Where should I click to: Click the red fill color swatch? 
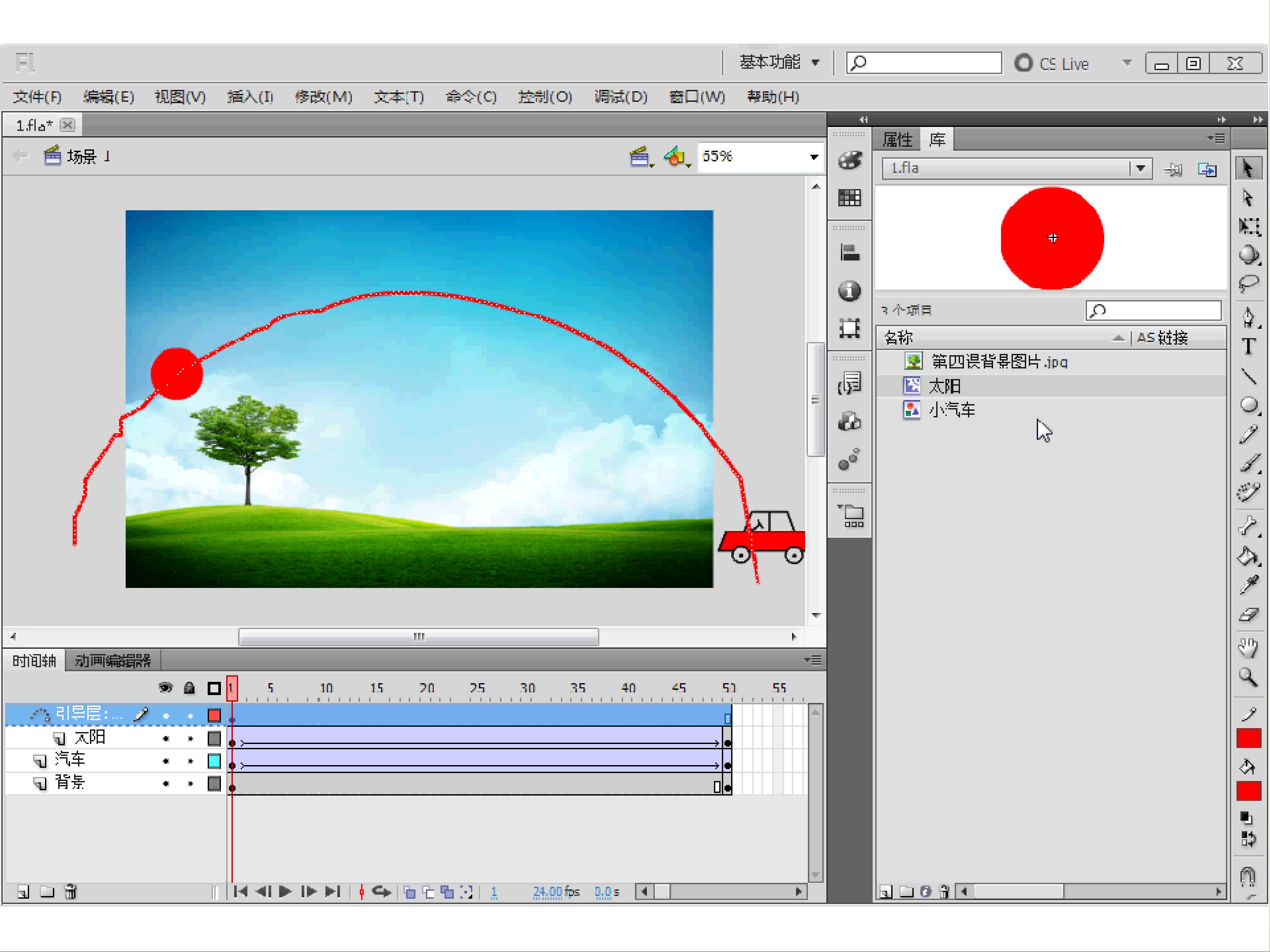(x=1248, y=791)
